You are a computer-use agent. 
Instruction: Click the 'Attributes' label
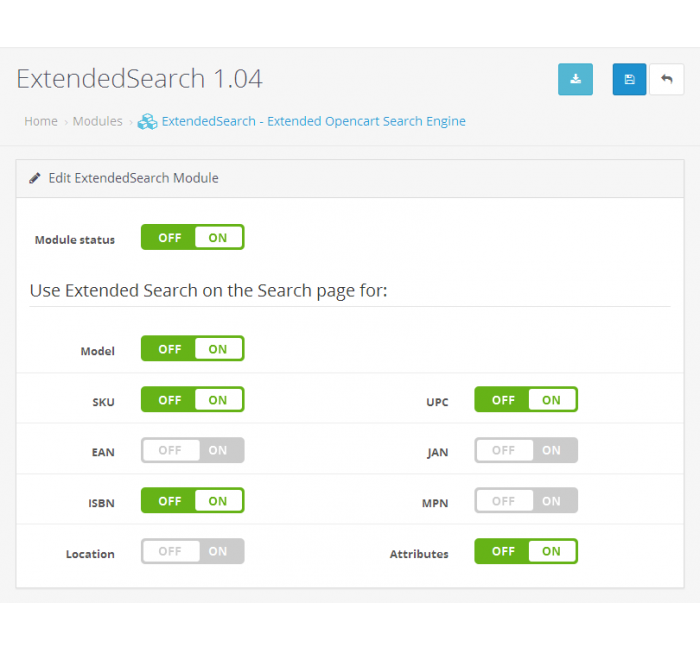pos(419,554)
